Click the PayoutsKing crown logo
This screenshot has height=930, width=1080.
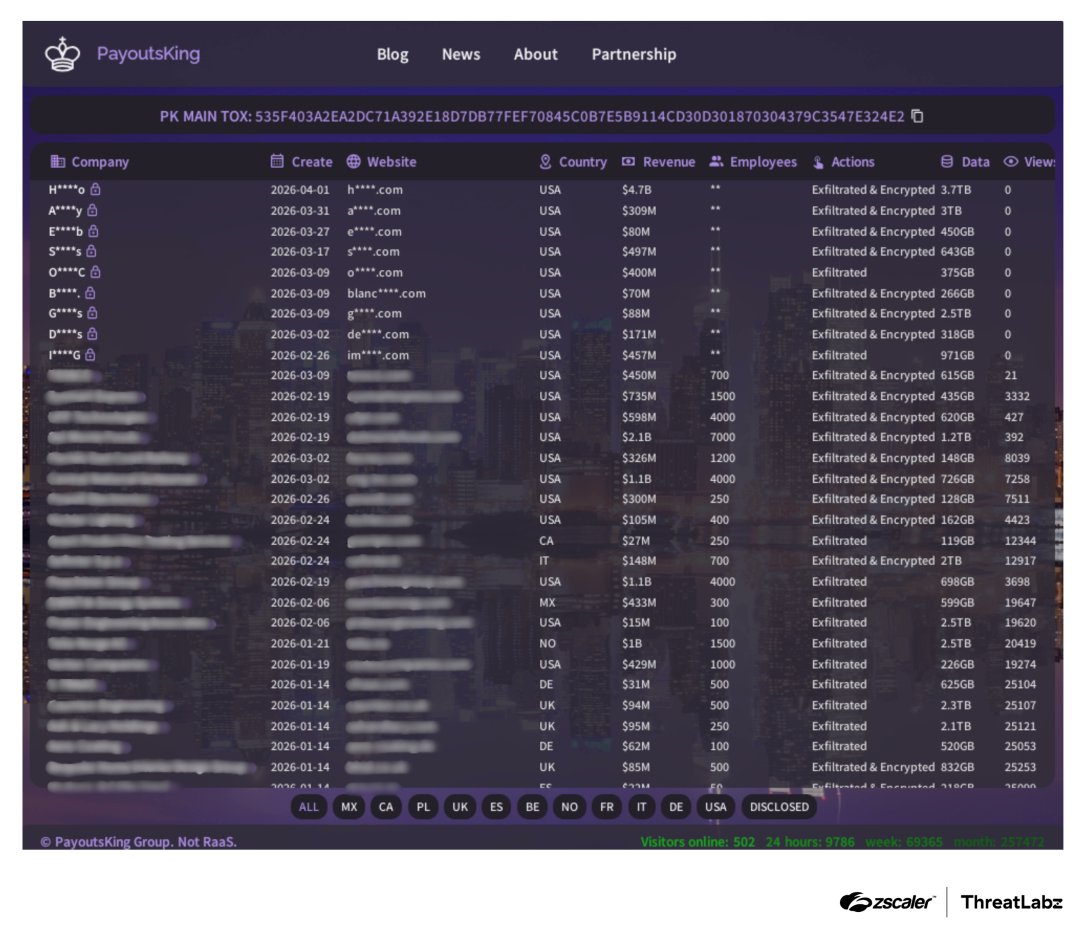click(62, 54)
